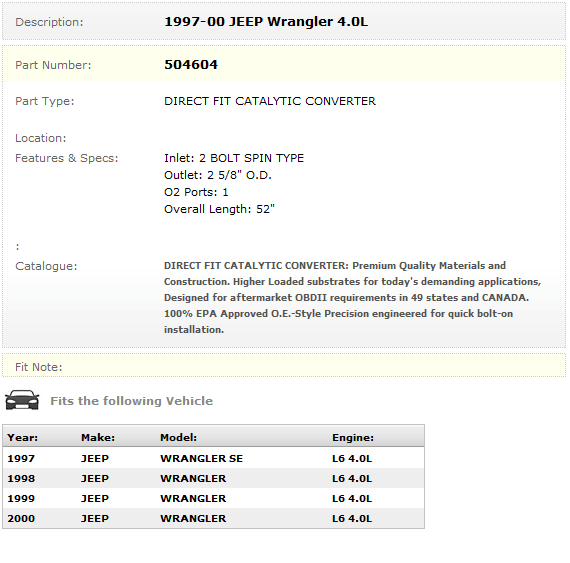570x563 pixels.
Task: Click the Model: column header
Action: (x=178, y=437)
